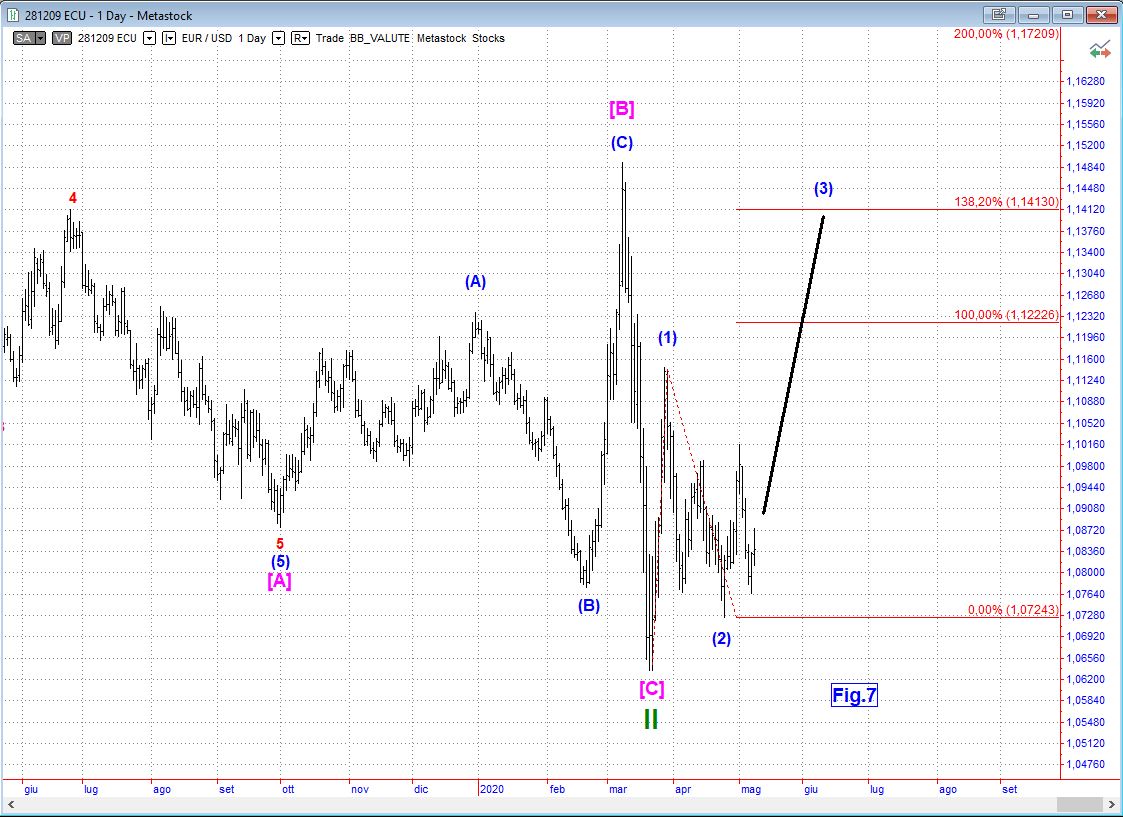The image size is (1123, 817).
Task: Select the red 5 wave label
Action: coord(280,544)
